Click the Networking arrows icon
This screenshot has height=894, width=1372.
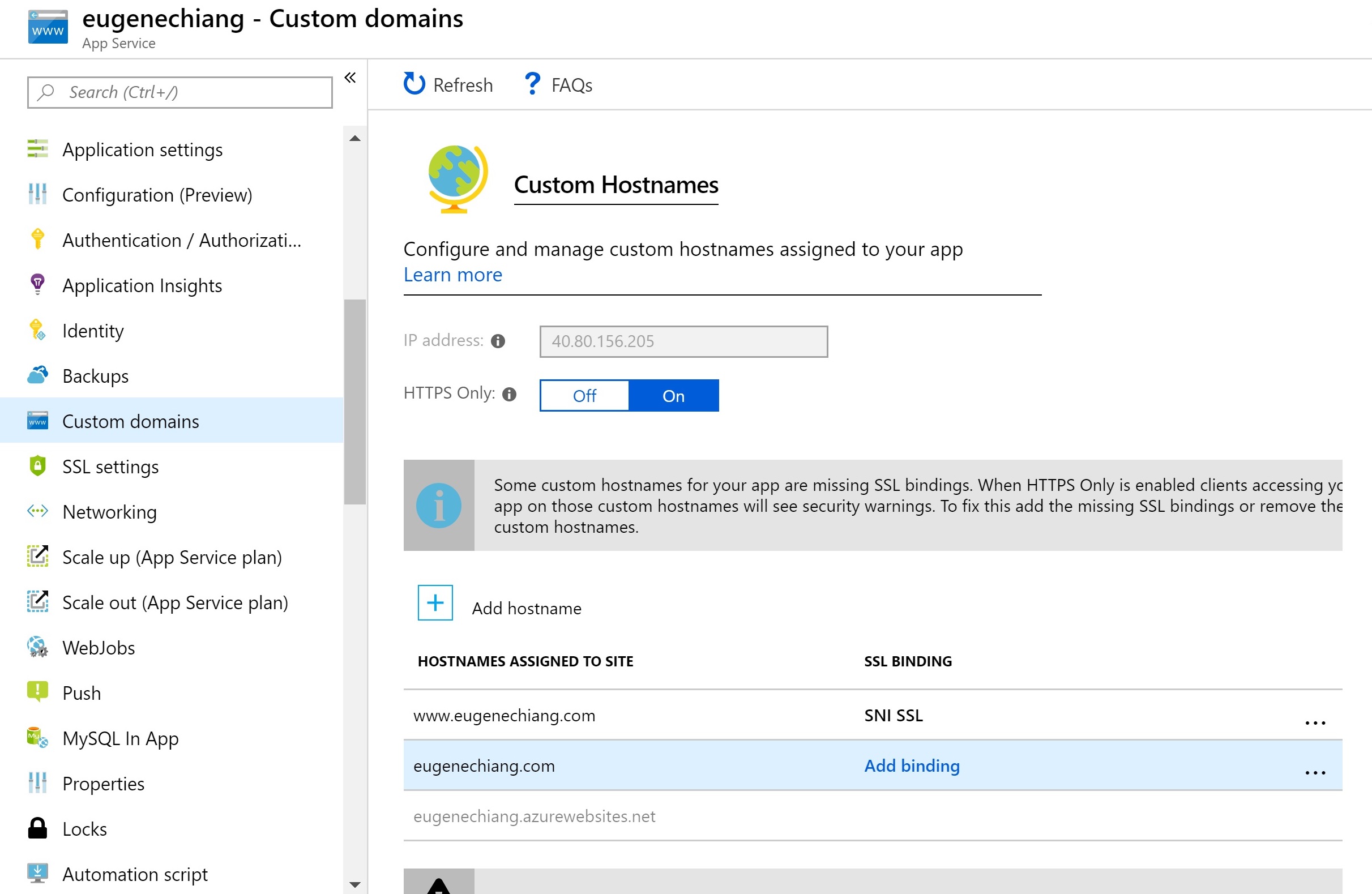tap(37, 511)
